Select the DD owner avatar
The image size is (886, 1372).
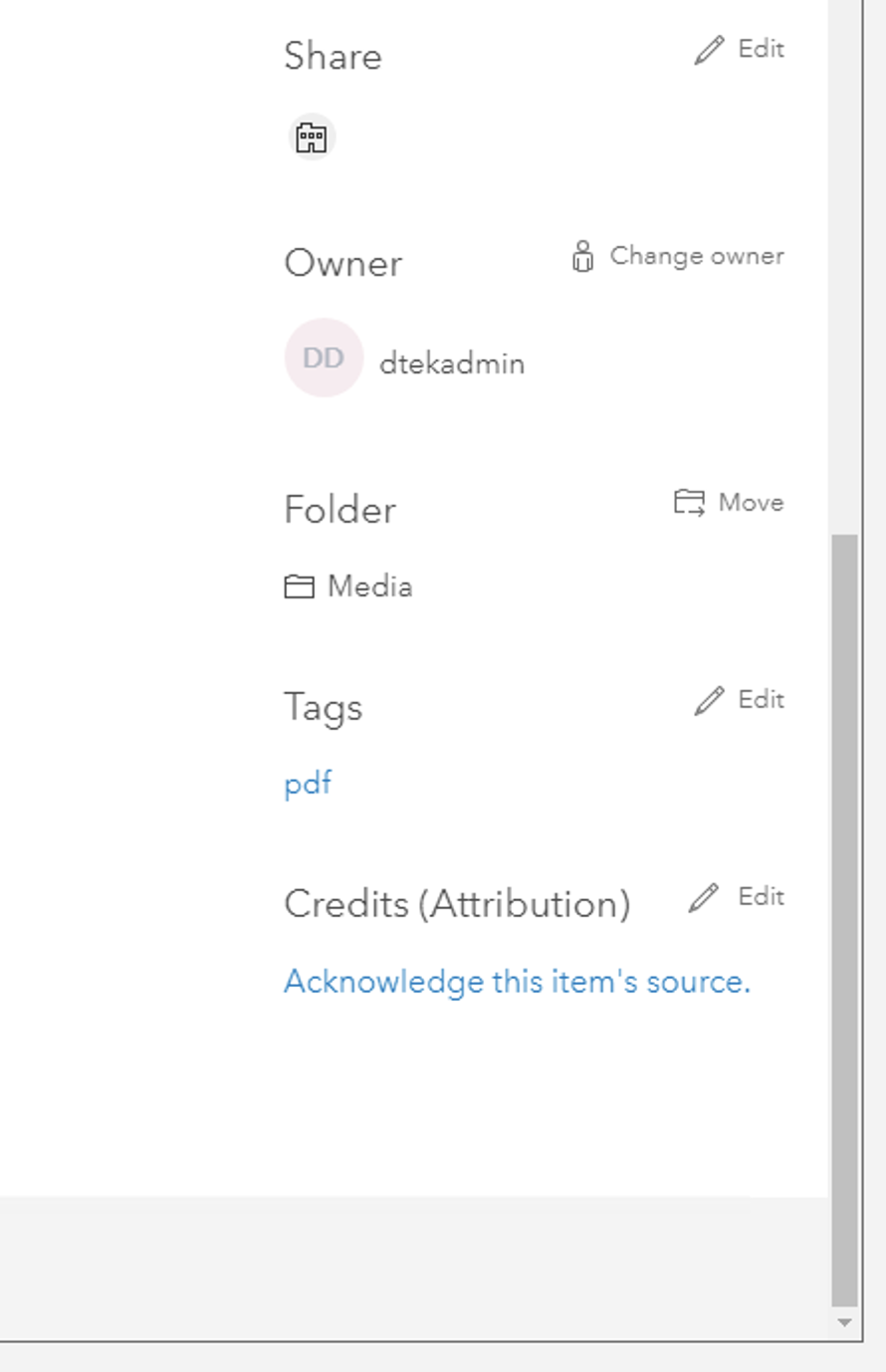324,356
